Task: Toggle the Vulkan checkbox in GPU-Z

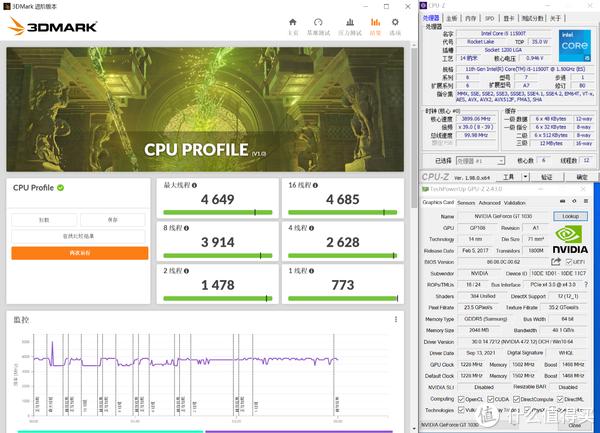Action: coord(461,410)
